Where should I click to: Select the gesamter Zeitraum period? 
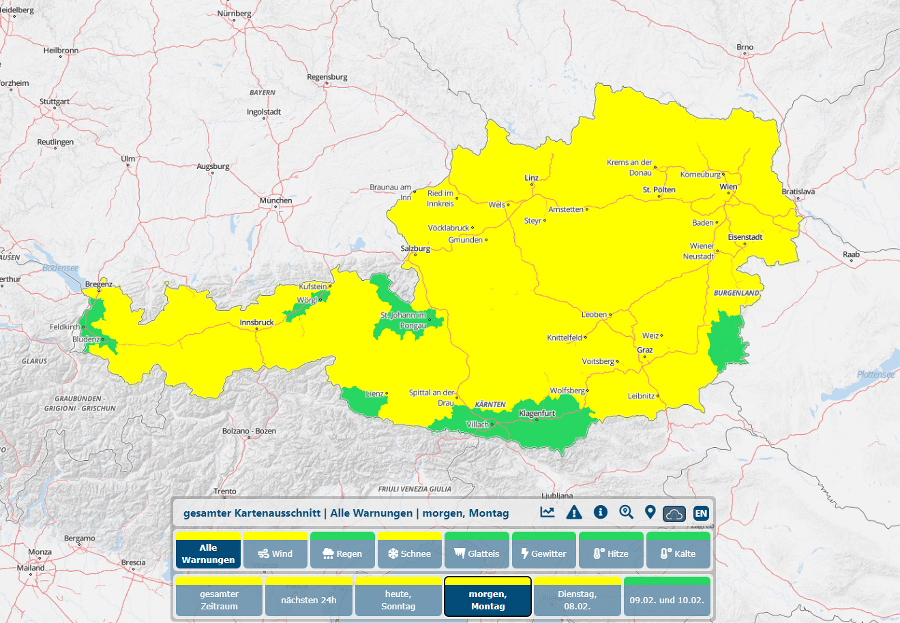[x=219, y=597]
